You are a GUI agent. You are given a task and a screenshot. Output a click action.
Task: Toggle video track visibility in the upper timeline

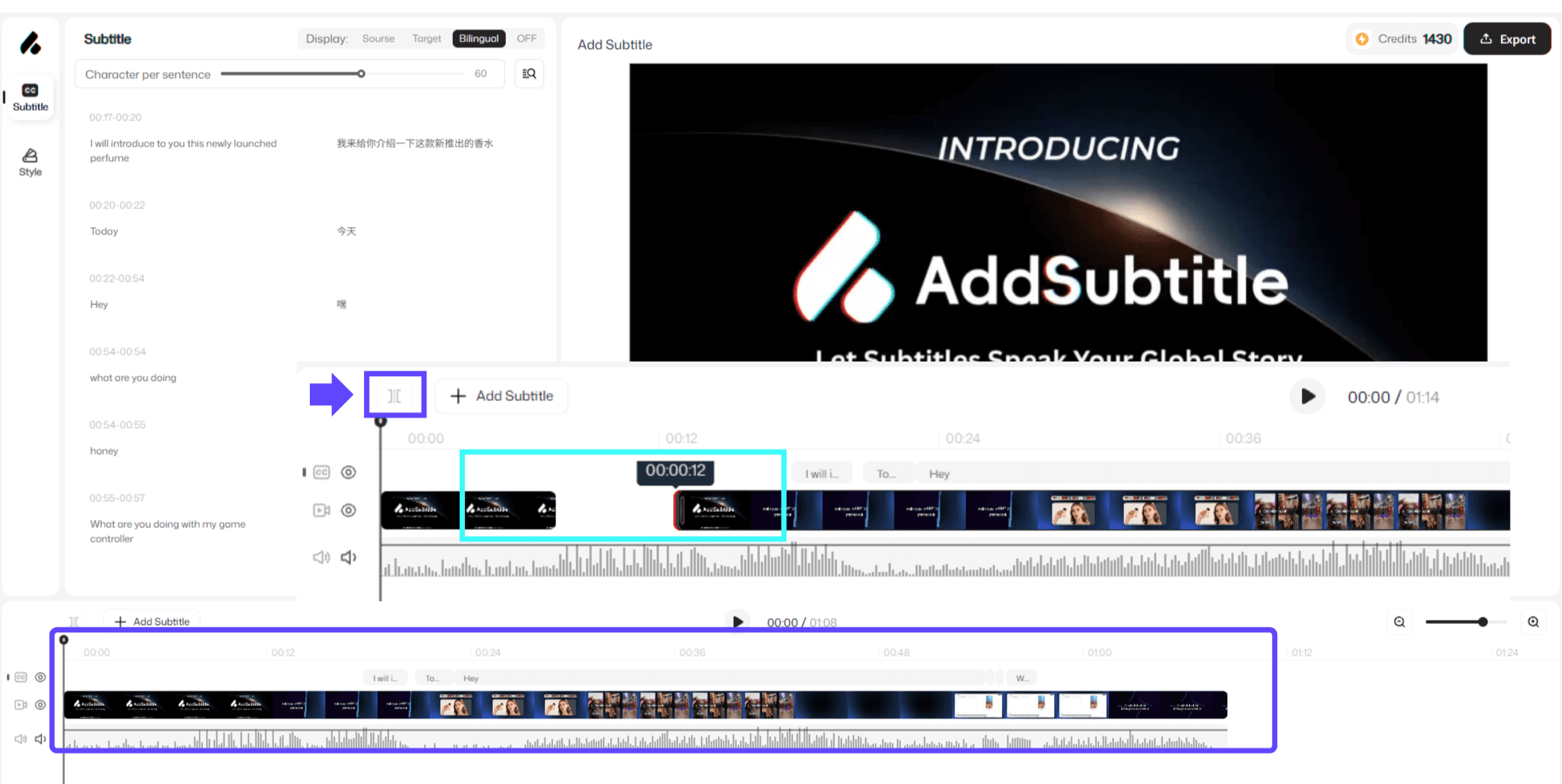pyautogui.click(x=348, y=510)
